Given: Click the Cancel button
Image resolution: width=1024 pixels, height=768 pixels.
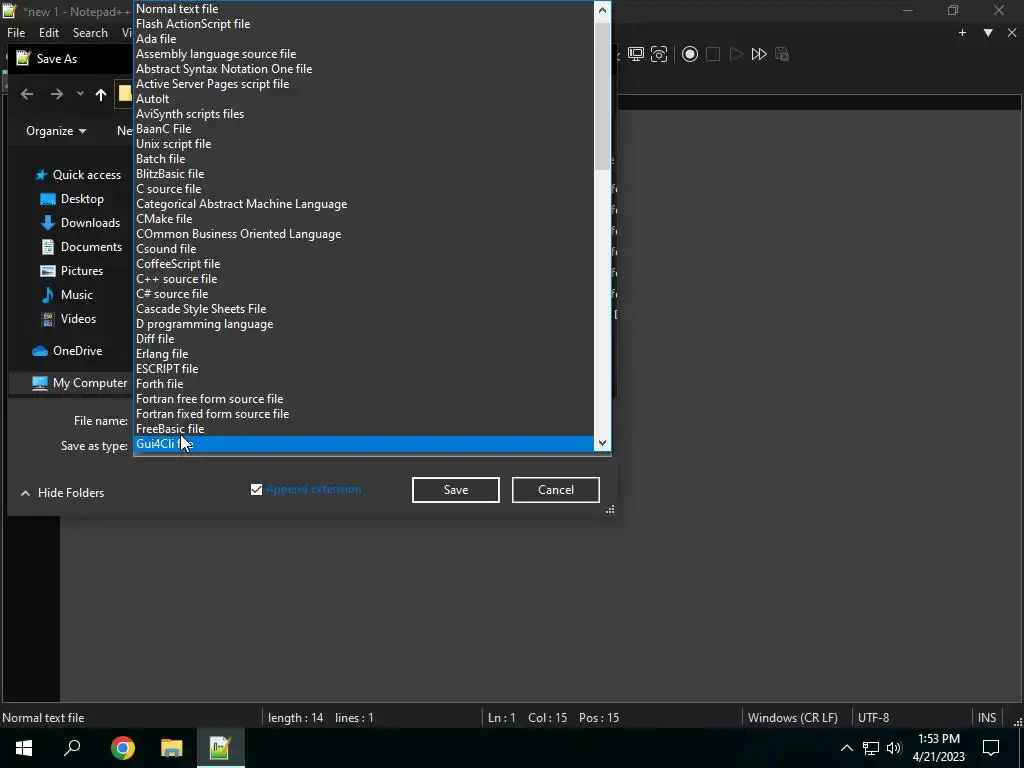Looking at the screenshot, I should coord(556,490).
